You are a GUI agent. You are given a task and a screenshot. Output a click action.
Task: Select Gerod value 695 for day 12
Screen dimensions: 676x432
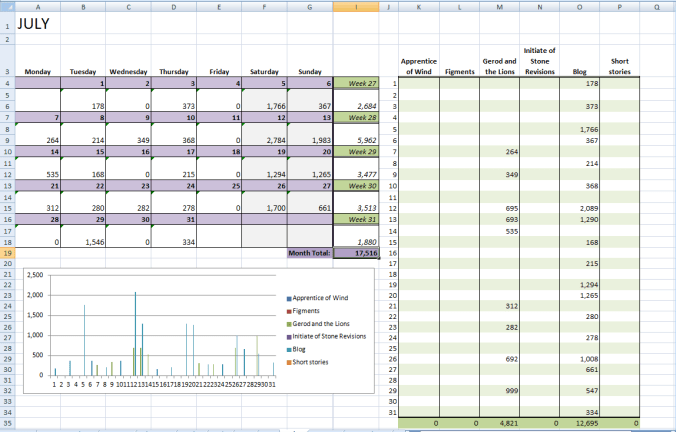[499, 208]
